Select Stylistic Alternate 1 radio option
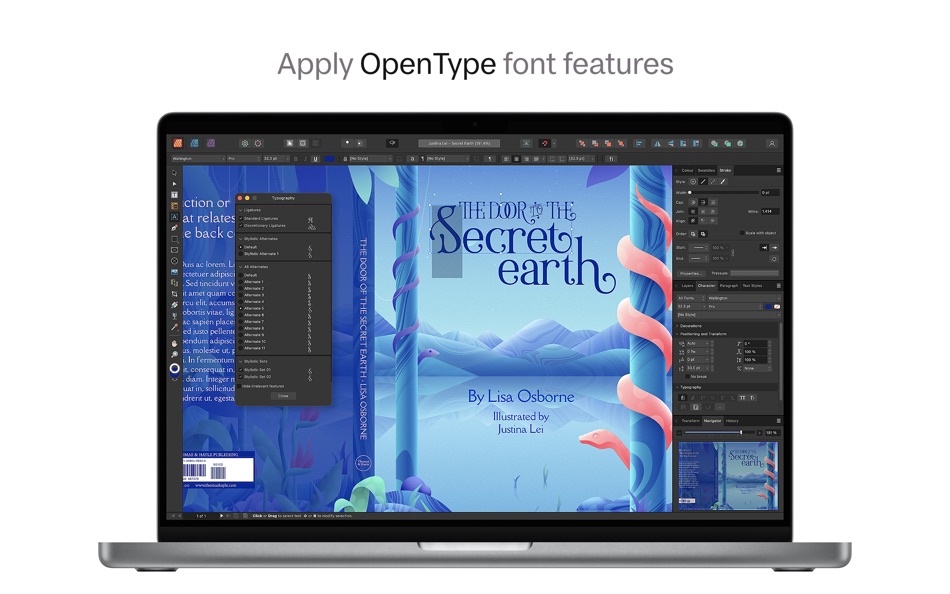Image resolution: width=950 pixels, height=594 pixels. (x=241, y=254)
